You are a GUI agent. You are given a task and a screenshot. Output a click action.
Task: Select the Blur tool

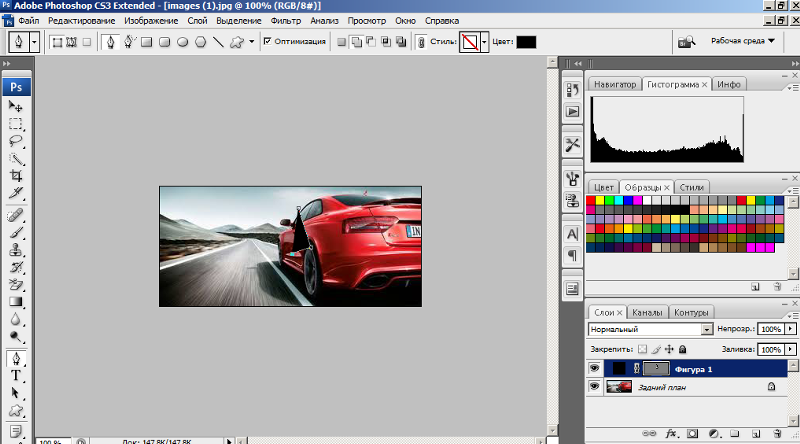[16, 319]
